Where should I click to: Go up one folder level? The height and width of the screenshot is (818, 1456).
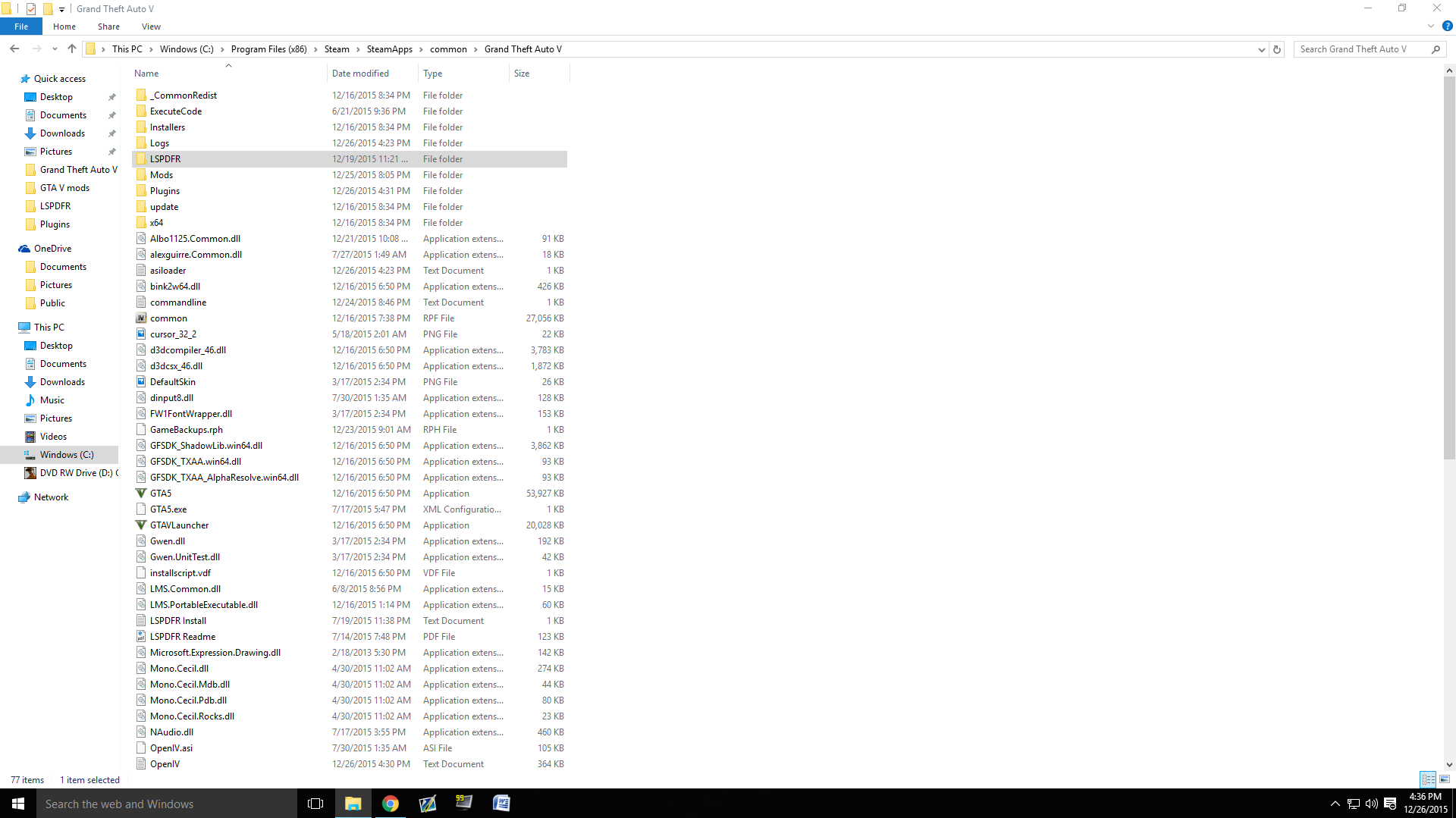click(x=72, y=49)
